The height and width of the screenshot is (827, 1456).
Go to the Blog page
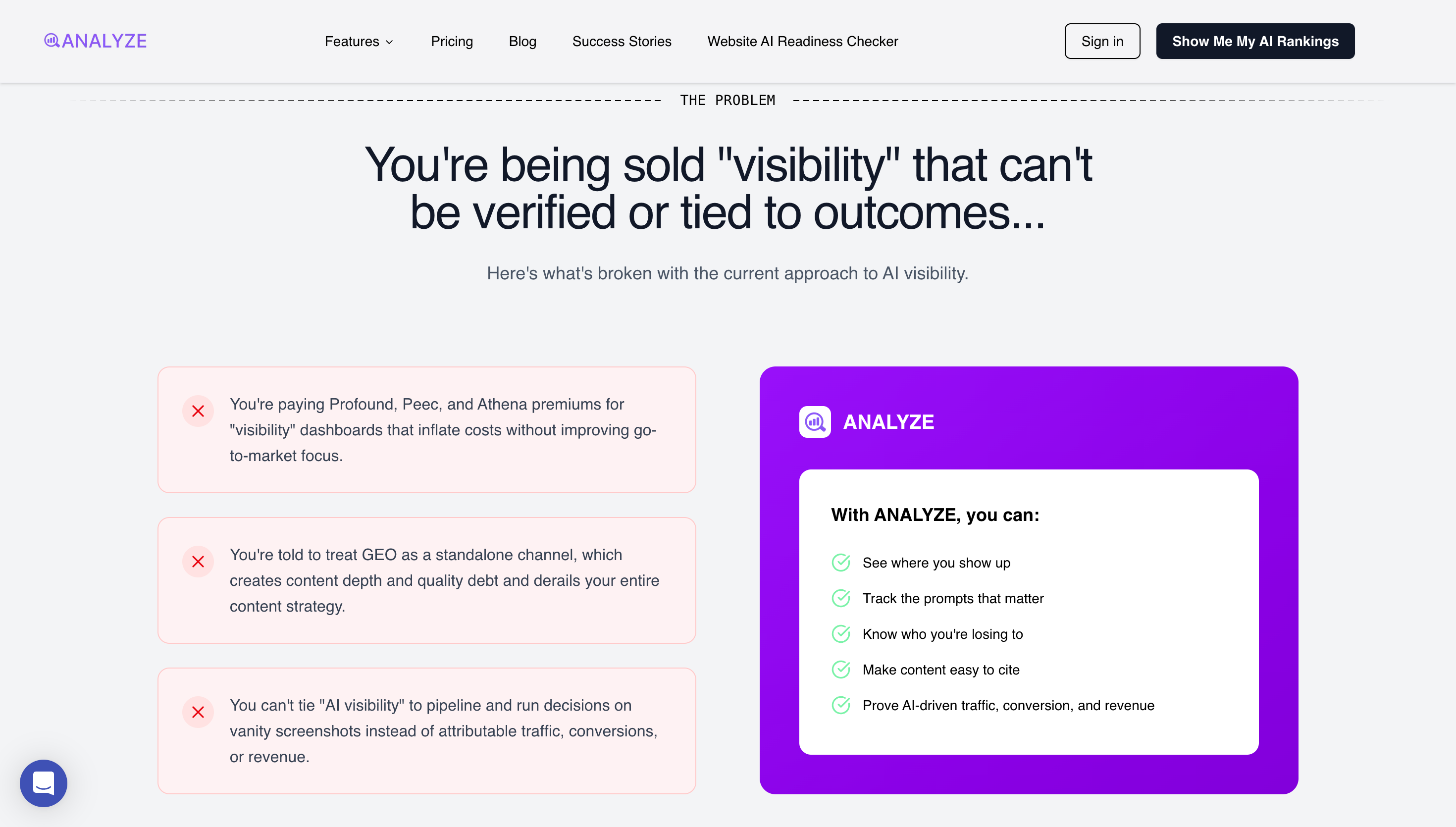(x=522, y=42)
